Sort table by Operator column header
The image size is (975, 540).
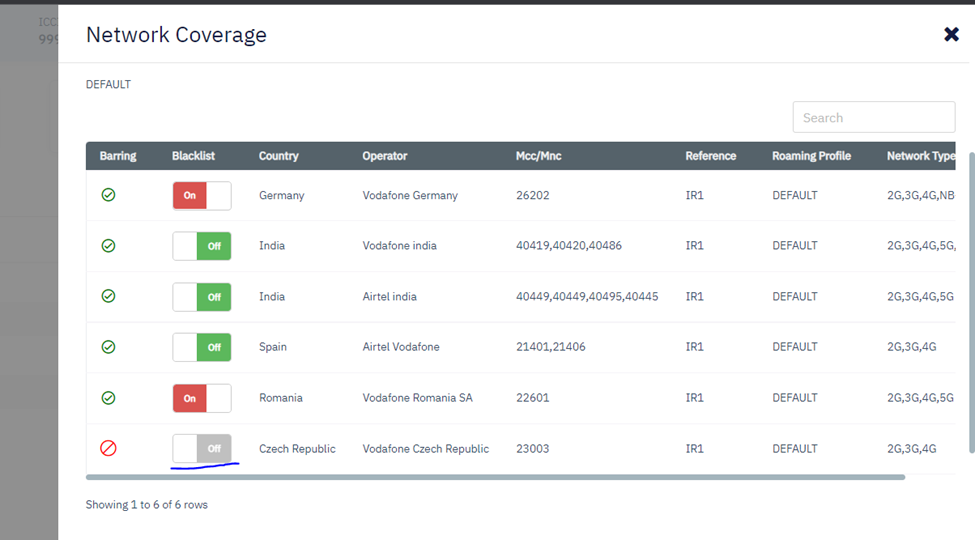point(384,156)
